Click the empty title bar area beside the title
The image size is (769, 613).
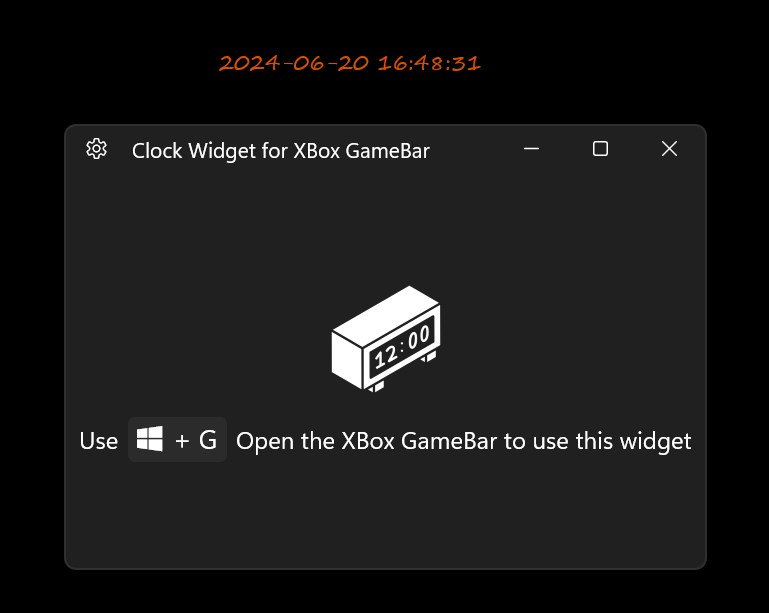tap(471, 150)
